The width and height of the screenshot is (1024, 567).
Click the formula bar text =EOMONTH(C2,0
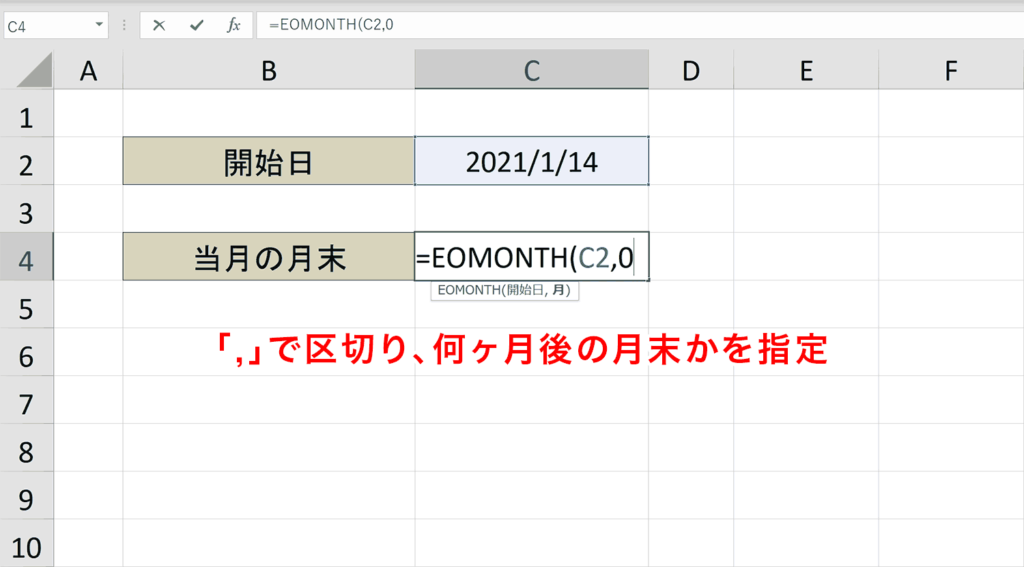[330, 25]
